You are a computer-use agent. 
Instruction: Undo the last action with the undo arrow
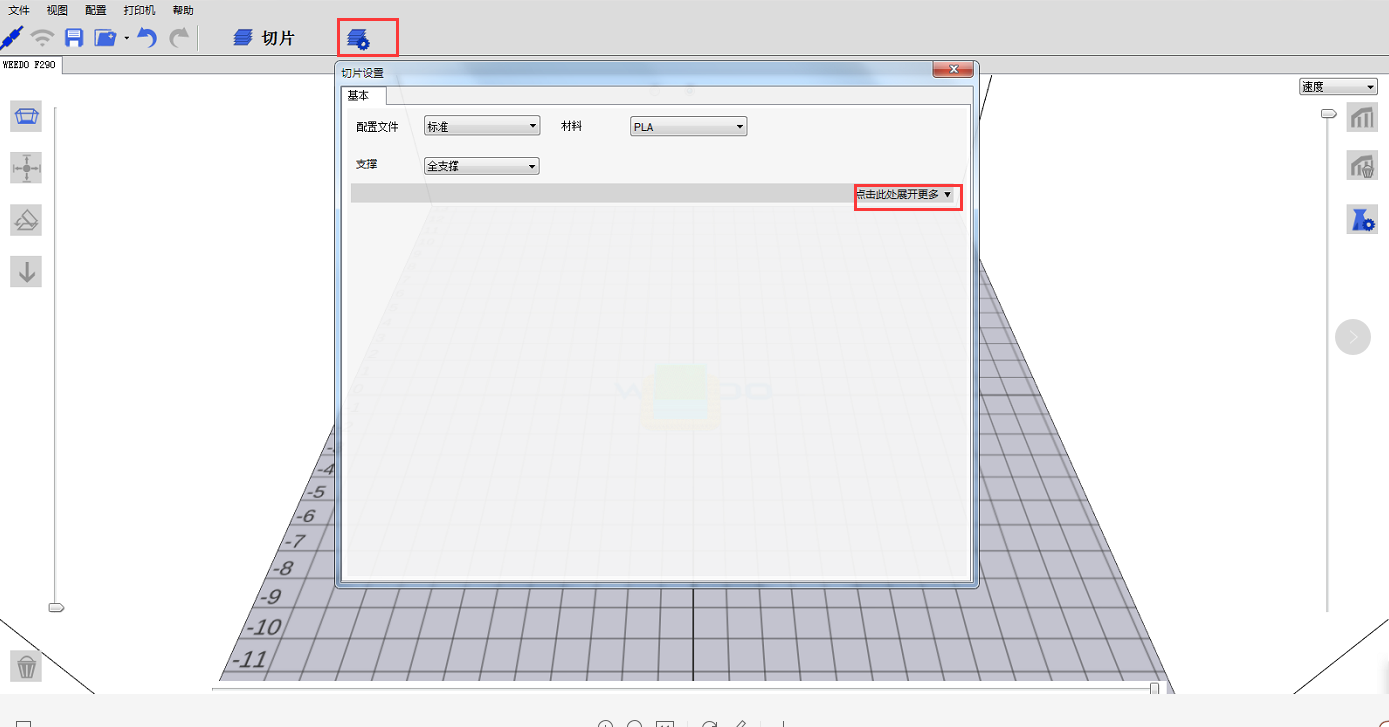tap(147, 38)
